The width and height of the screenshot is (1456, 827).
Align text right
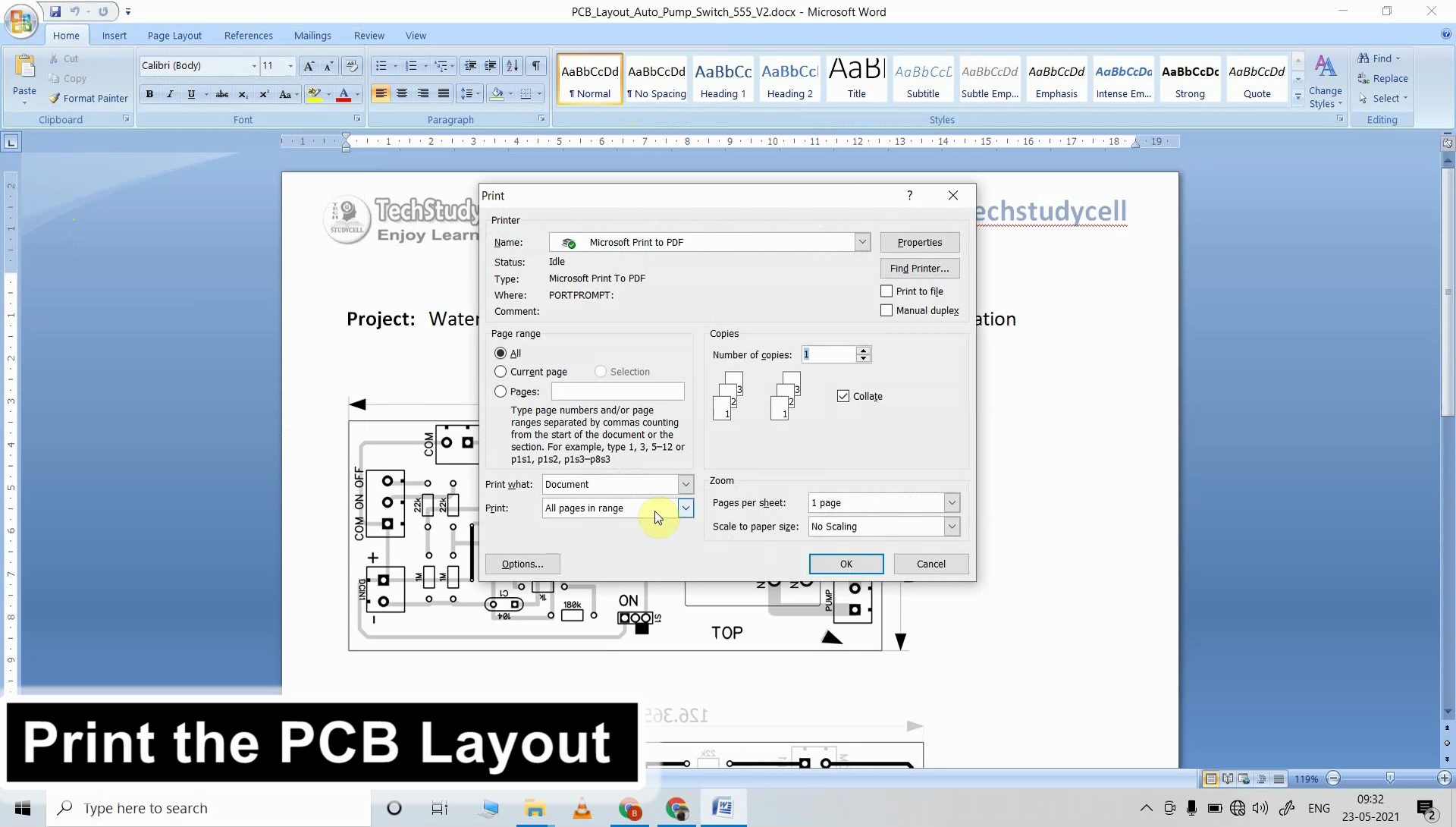coord(423,93)
